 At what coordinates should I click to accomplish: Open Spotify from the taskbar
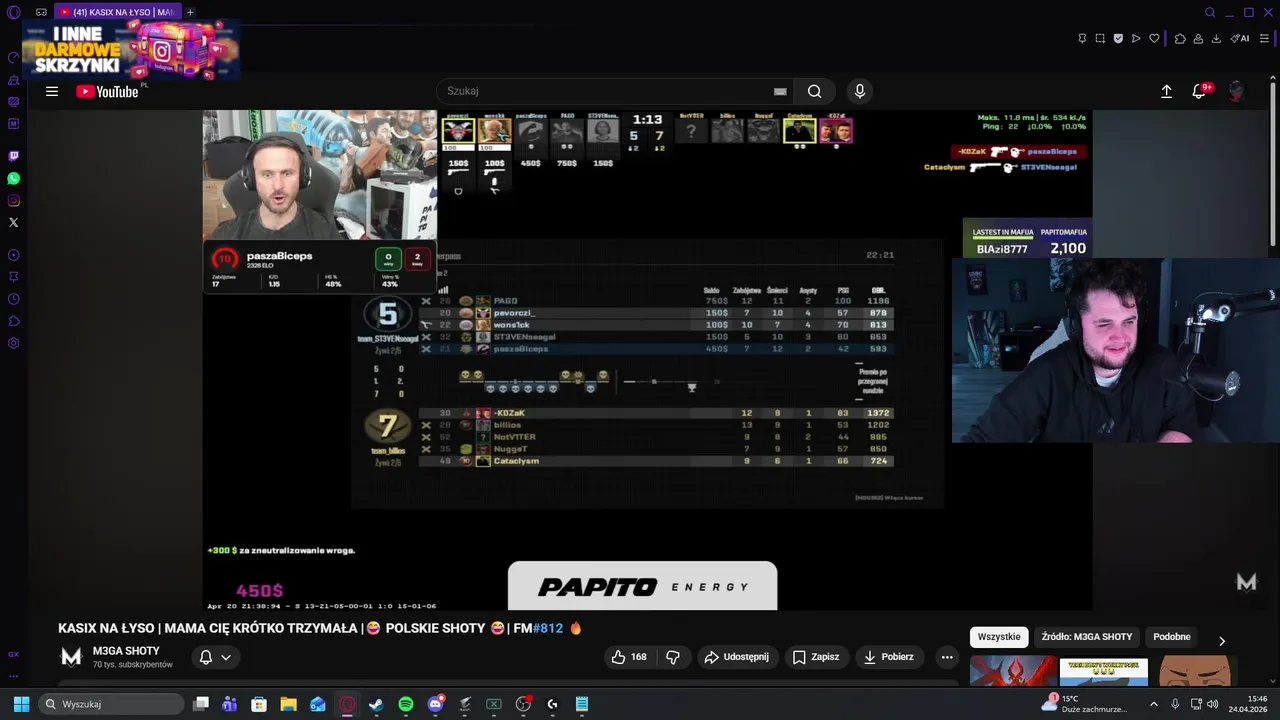(x=406, y=704)
